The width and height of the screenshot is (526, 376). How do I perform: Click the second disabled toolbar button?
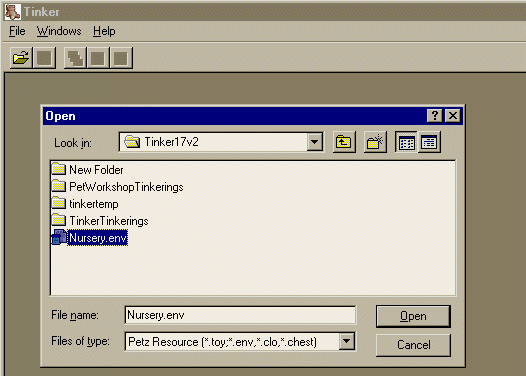point(44,58)
